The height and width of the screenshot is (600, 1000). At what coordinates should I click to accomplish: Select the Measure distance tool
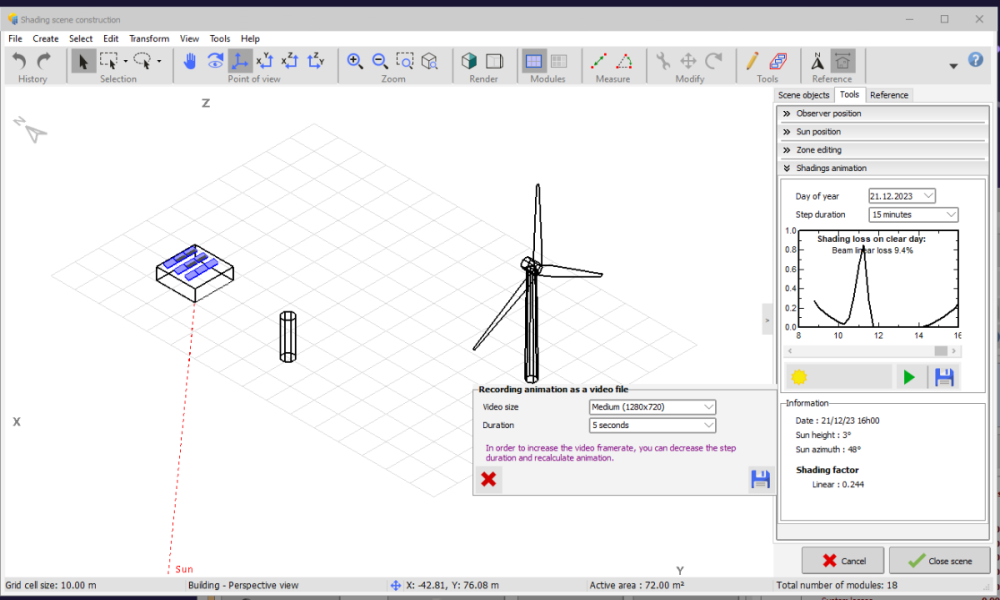tap(599, 61)
